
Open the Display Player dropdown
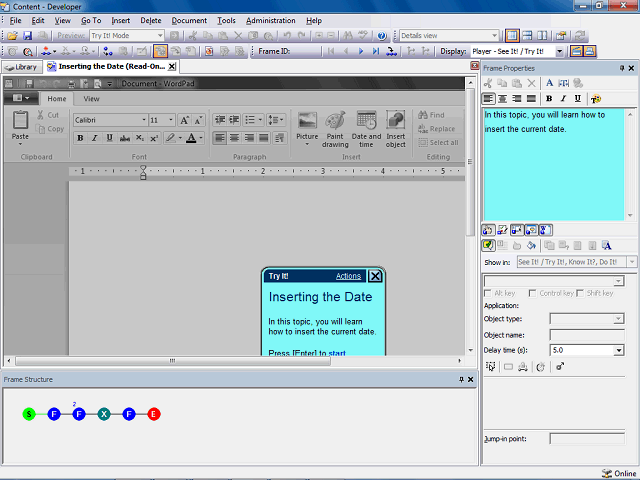tap(560, 51)
